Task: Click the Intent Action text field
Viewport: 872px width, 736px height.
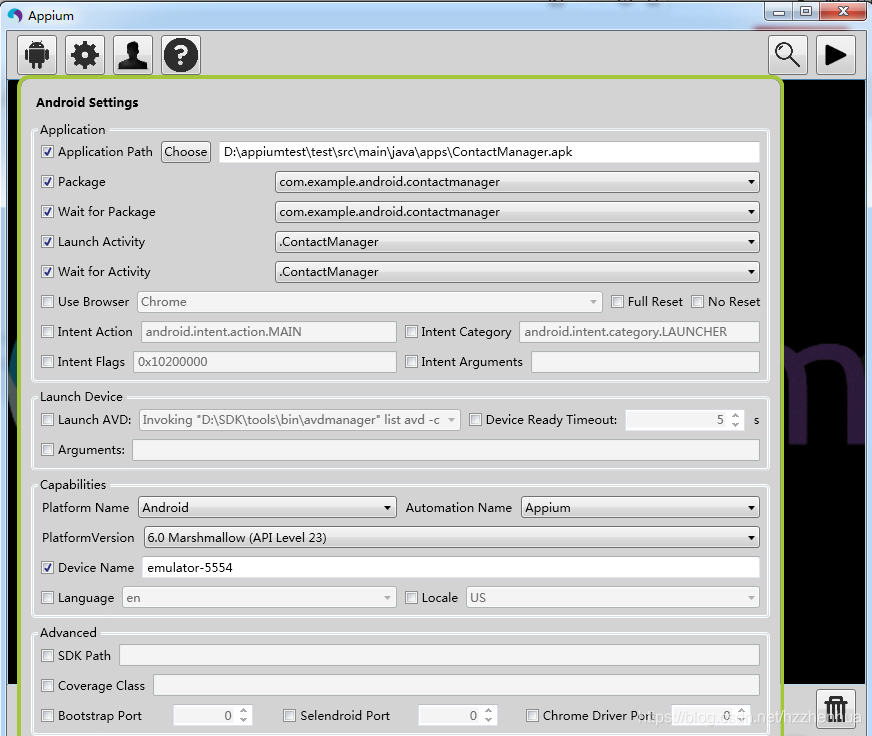Action: click(269, 332)
